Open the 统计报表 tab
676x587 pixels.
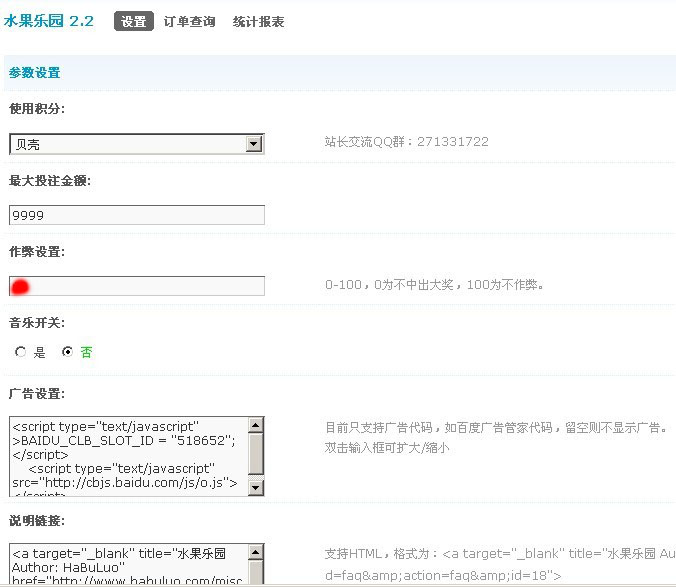[x=258, y=22]
